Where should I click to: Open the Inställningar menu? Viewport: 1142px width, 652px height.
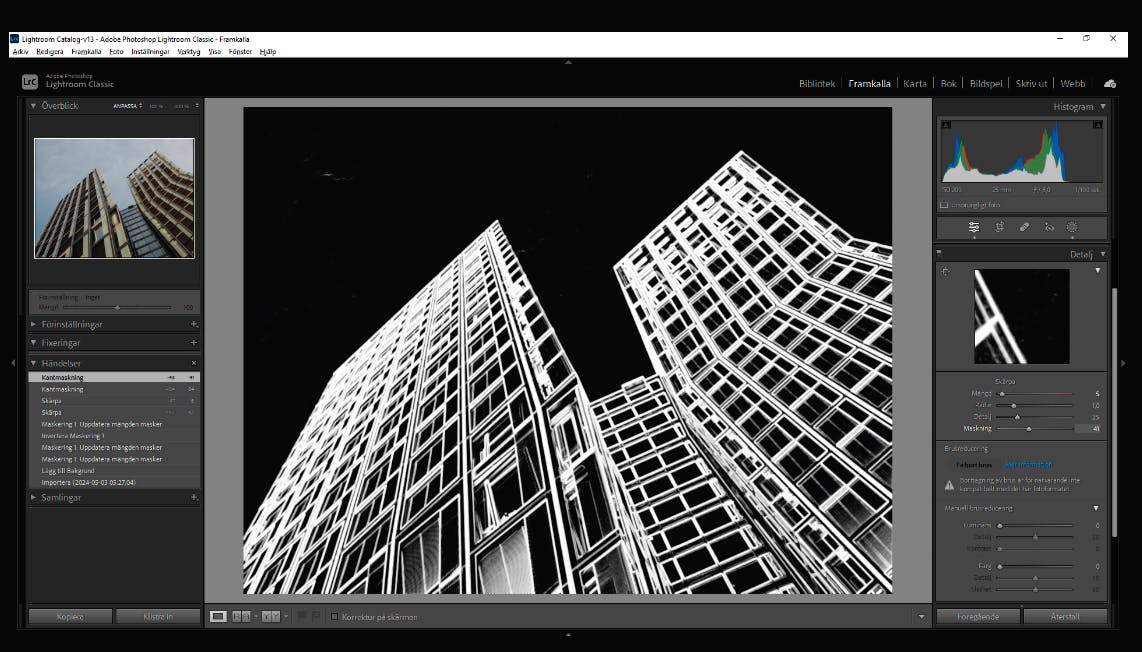pos(150,52)
